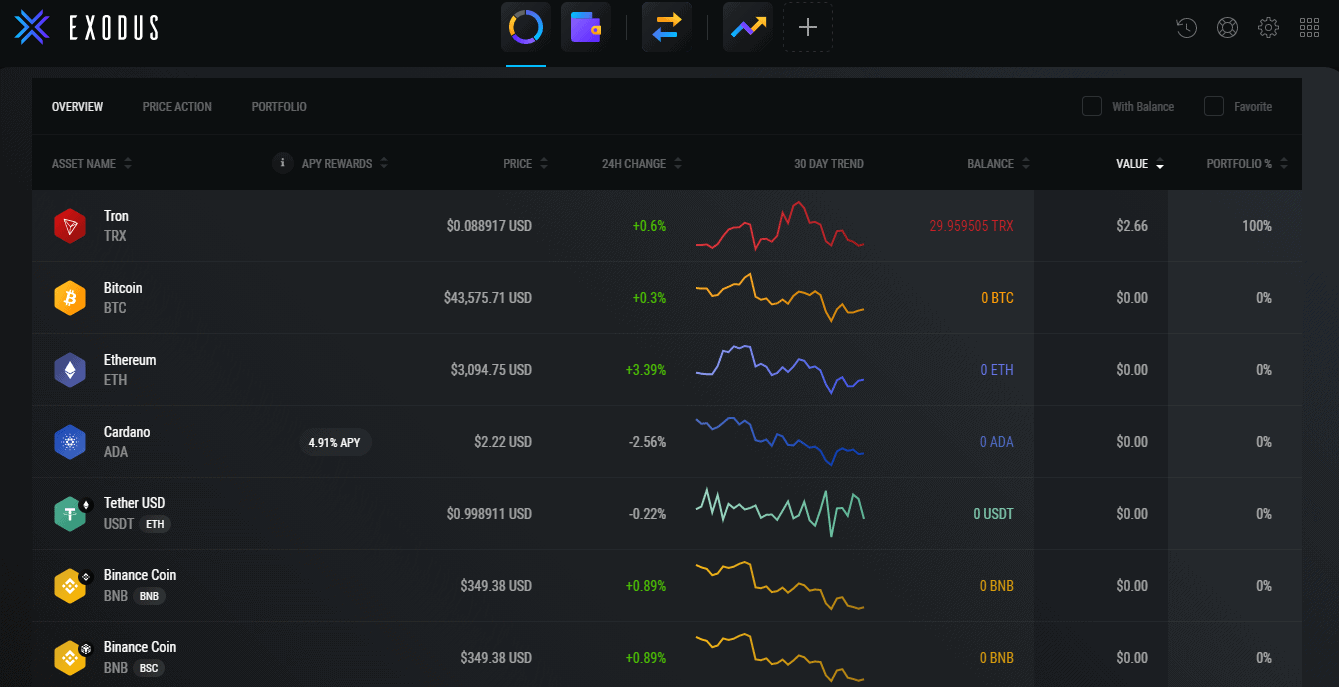The width and height of the screenshot is (1339, 687).
Task: Click the APY rewards info icon
Action: coord(283,163)
